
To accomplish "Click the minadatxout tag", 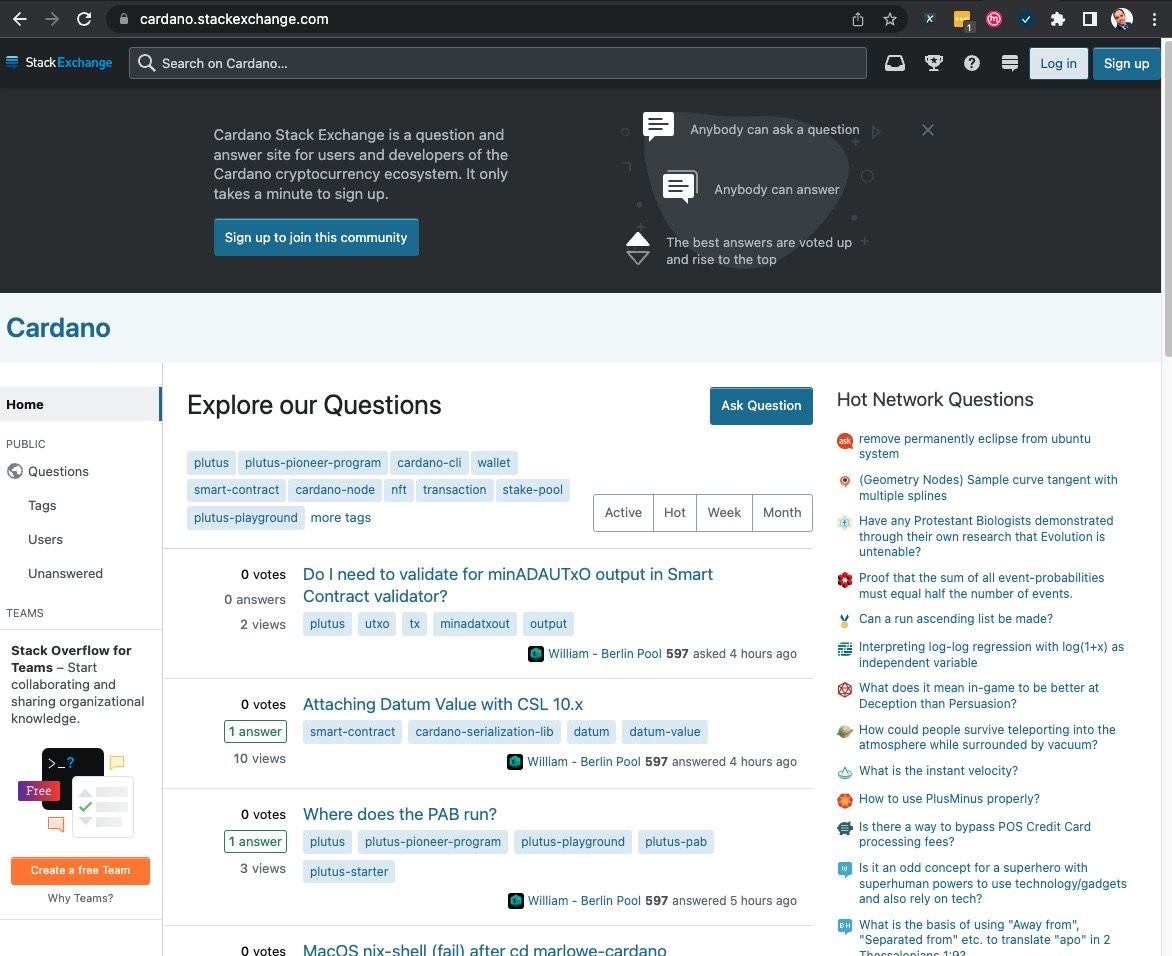I will click(x=475, y=623).
